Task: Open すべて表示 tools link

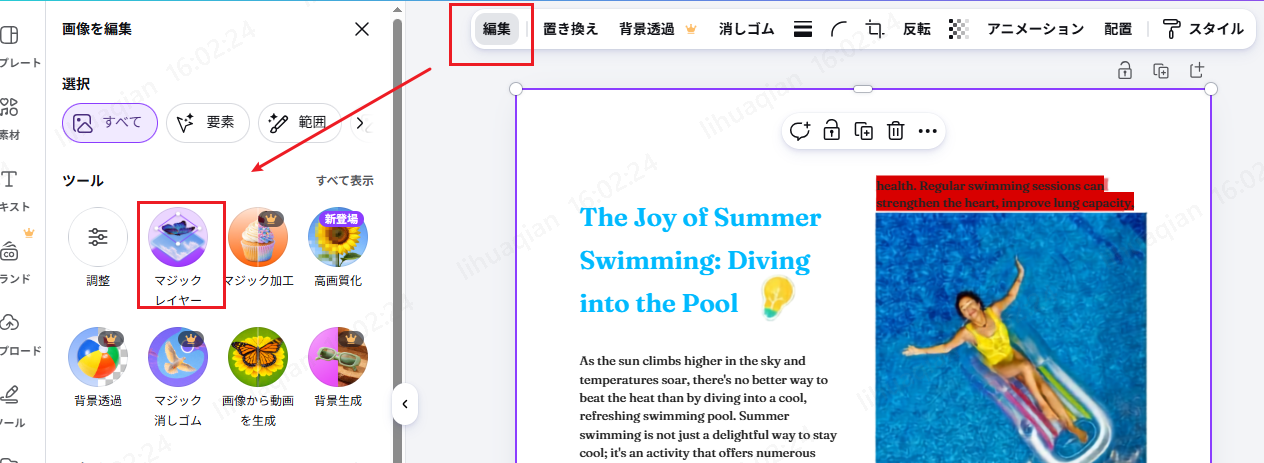Action: tap(345, 181)
